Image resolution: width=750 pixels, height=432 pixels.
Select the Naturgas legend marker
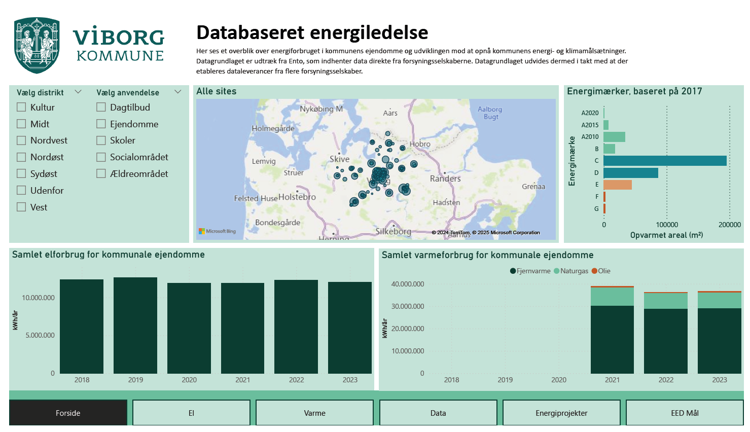pos(556,271)
